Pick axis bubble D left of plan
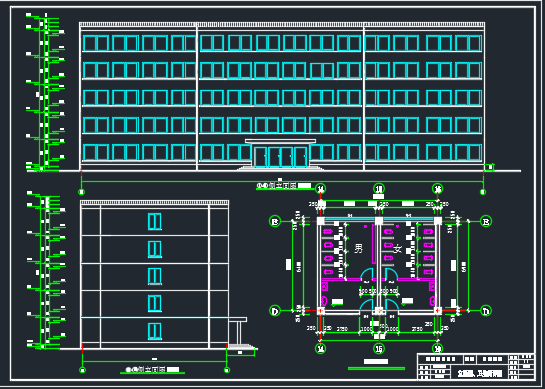 (275, 310)
